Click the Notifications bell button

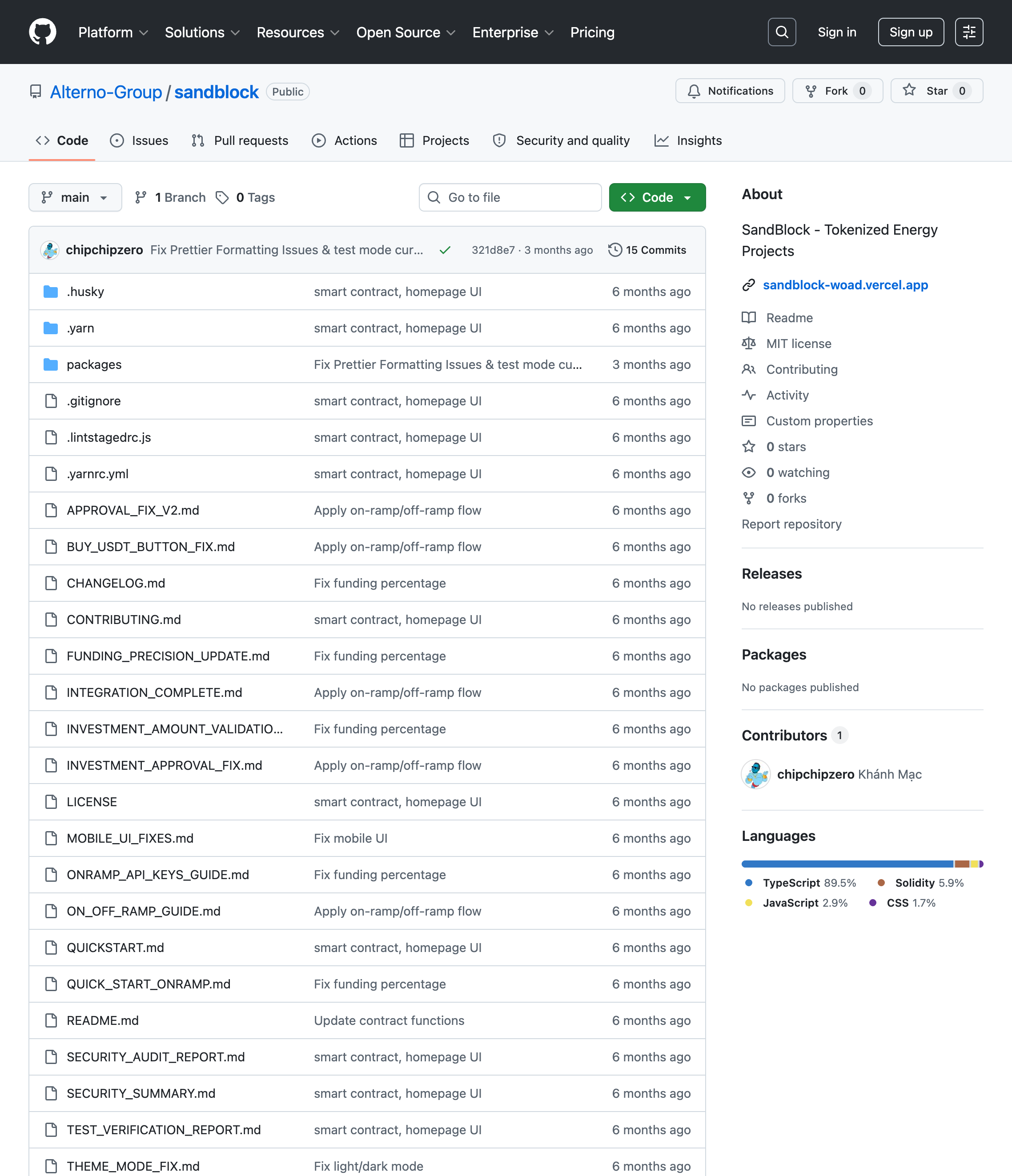730,91
